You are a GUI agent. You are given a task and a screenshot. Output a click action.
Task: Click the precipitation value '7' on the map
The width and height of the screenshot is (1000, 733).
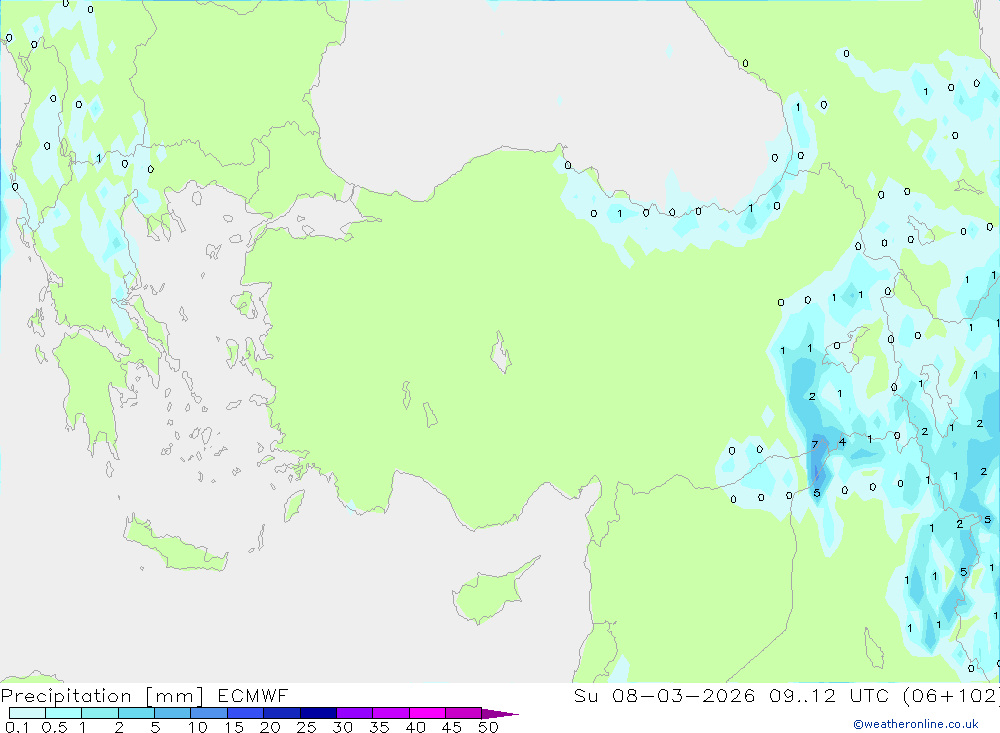pyautogui.click(x=814, y=445)
